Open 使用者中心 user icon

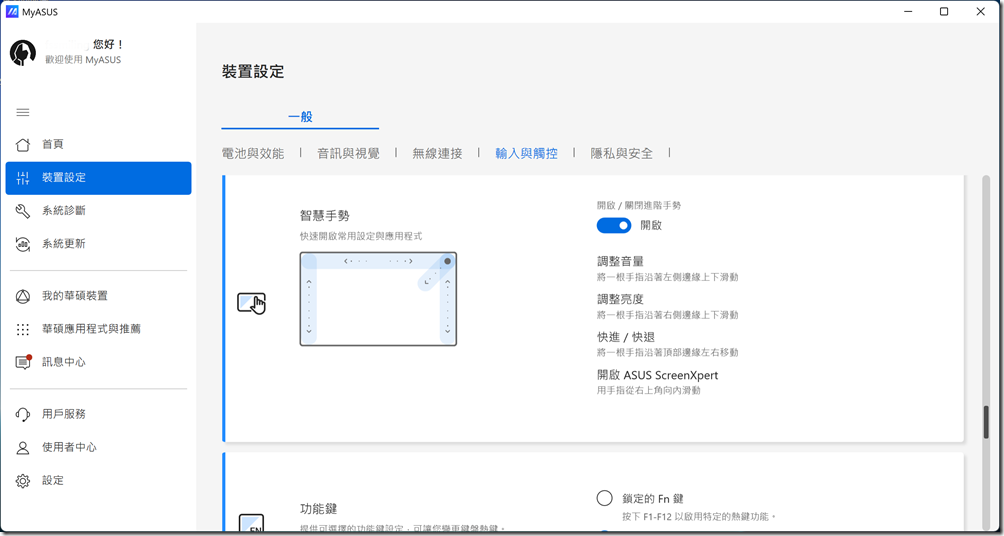(x=23, y=448)
